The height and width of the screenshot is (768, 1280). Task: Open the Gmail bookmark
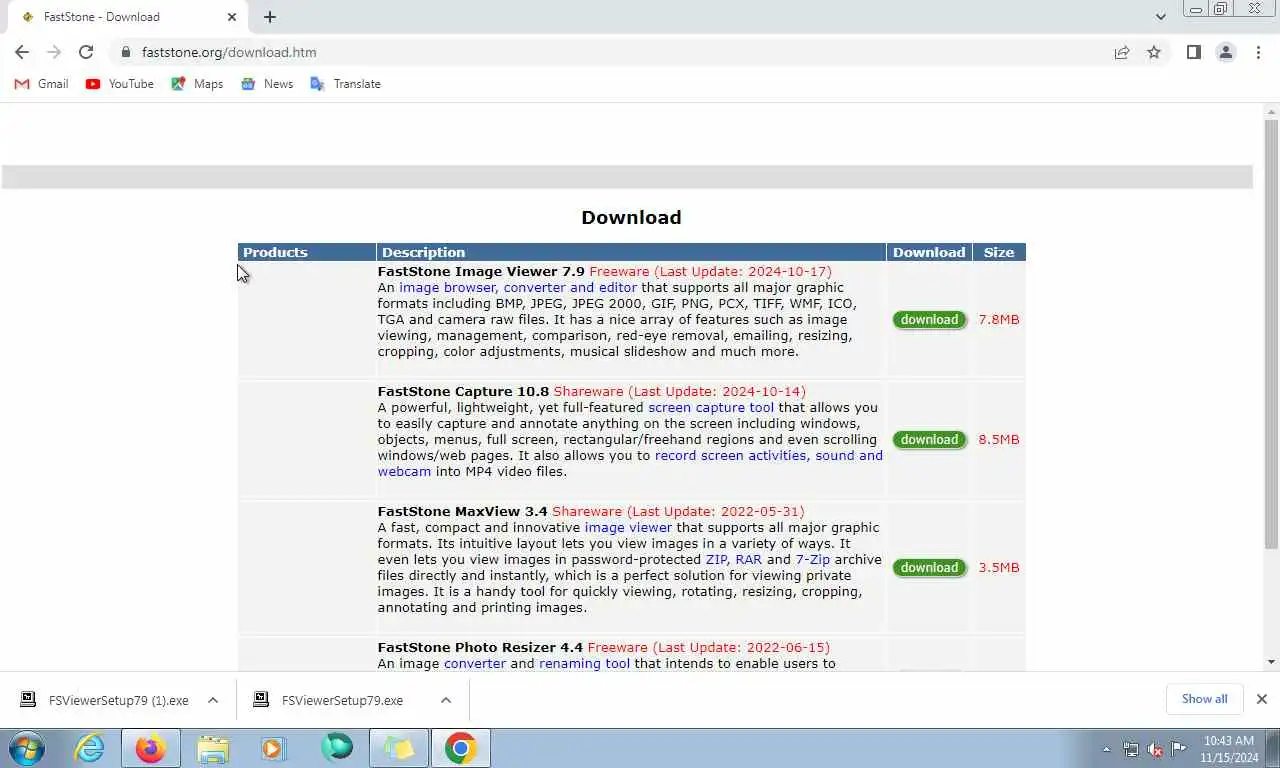click(41, 84)
